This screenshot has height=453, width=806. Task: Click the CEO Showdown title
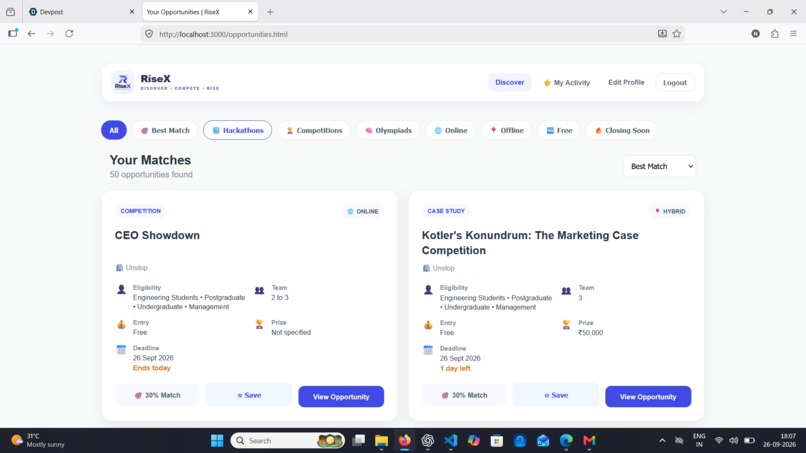click(x=157, y=235)
